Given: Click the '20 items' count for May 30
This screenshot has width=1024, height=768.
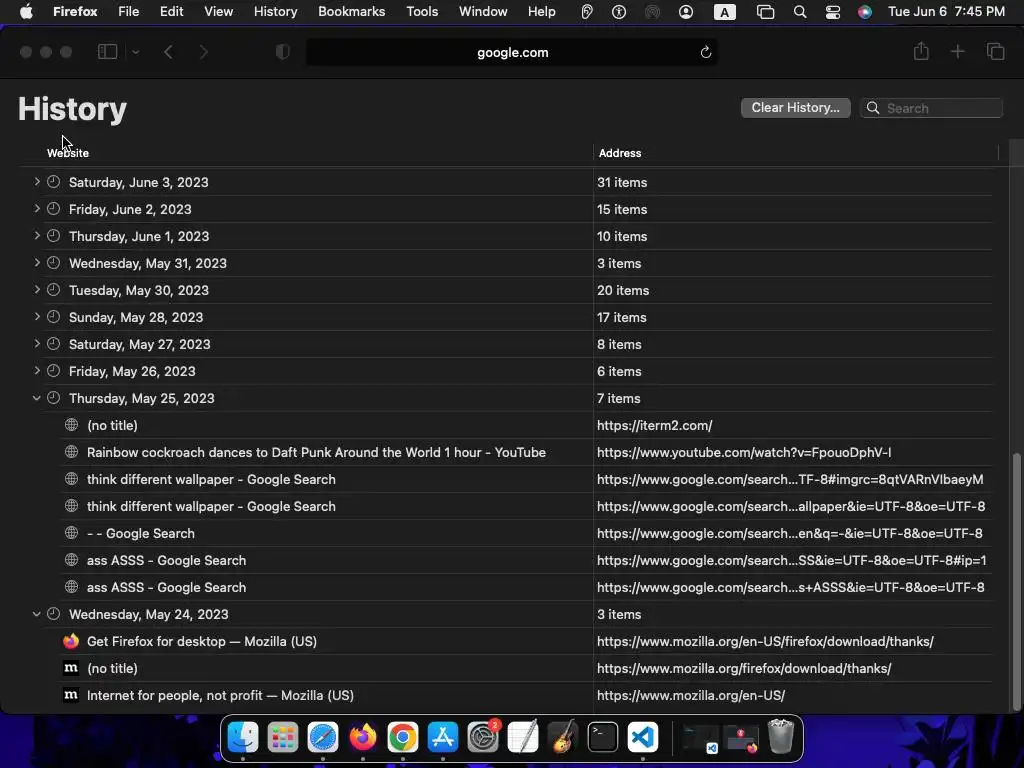Looking at the screenshot, I should 623,290.
